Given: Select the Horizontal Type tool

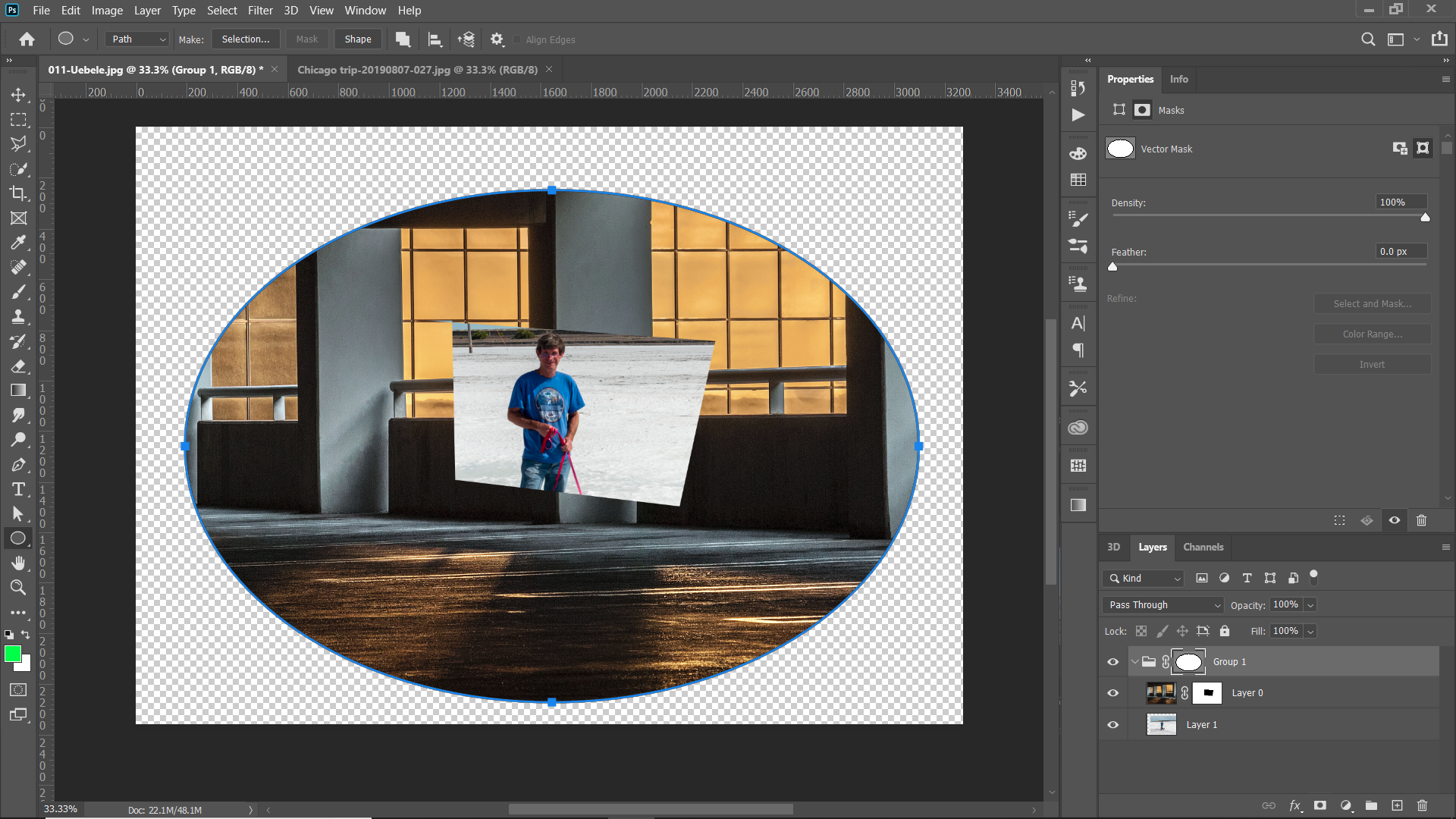Looking at the screenshot, I should [18, 489].
